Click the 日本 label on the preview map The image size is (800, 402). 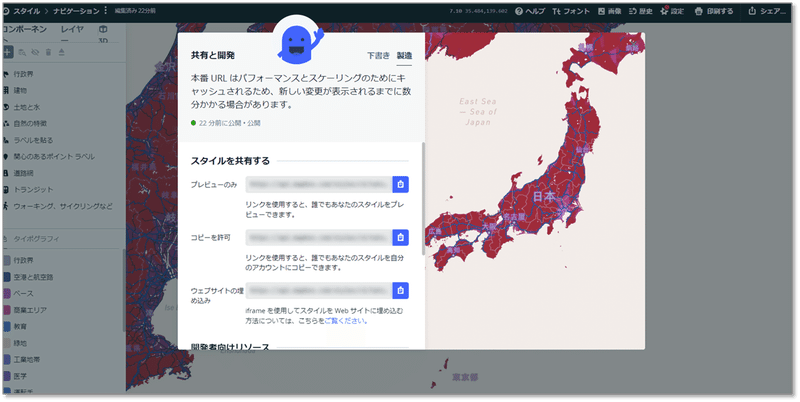pyautogui.click(x=544, y=196)
